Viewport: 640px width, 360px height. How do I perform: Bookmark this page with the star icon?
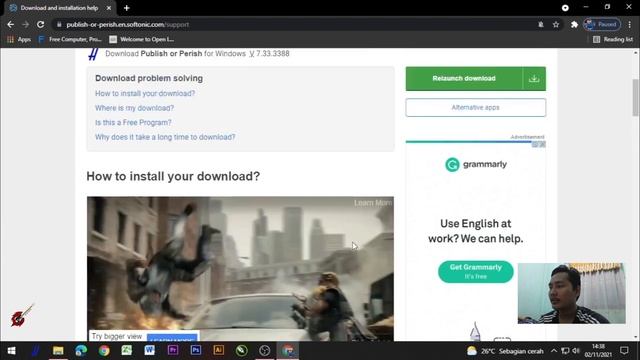(556, 24)
